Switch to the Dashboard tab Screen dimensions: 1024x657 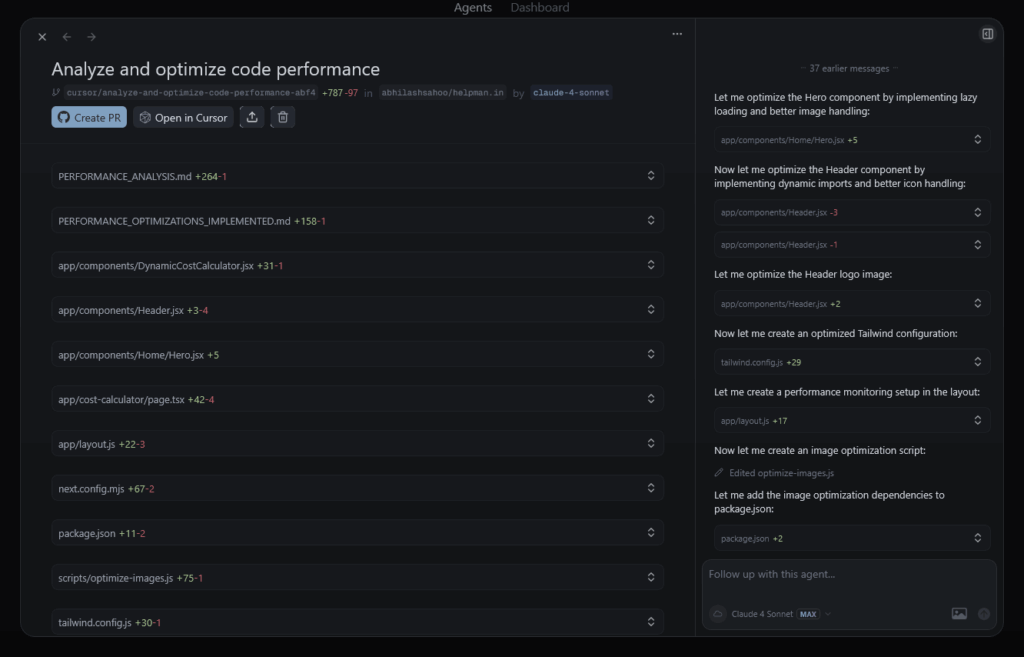pyautogui.click(x=540, y=8)
